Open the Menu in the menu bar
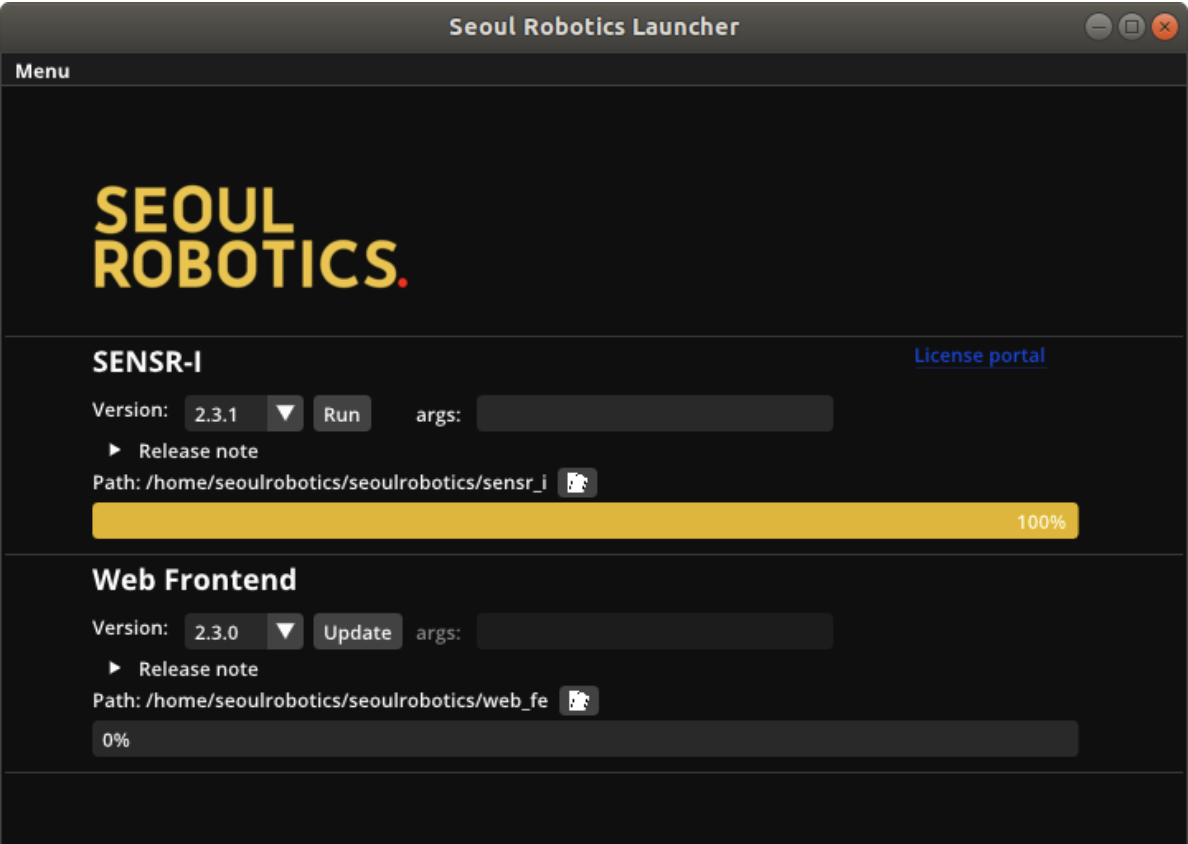Screen dimensions: 1188x844 pyautogui.click(x=42, y=70)
